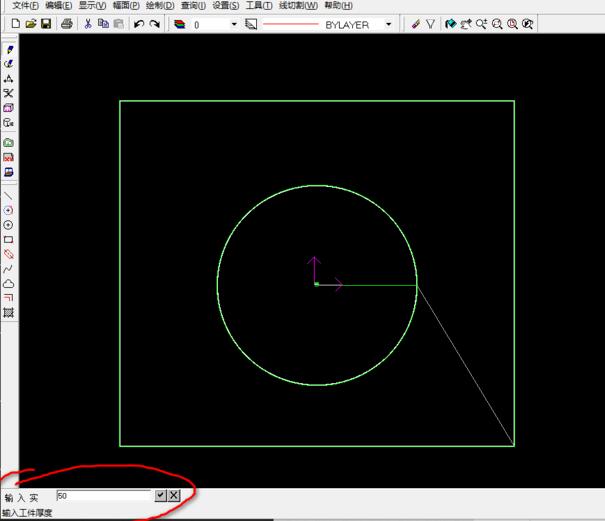Open the 文件(F) menu

[x=25, y=6]
